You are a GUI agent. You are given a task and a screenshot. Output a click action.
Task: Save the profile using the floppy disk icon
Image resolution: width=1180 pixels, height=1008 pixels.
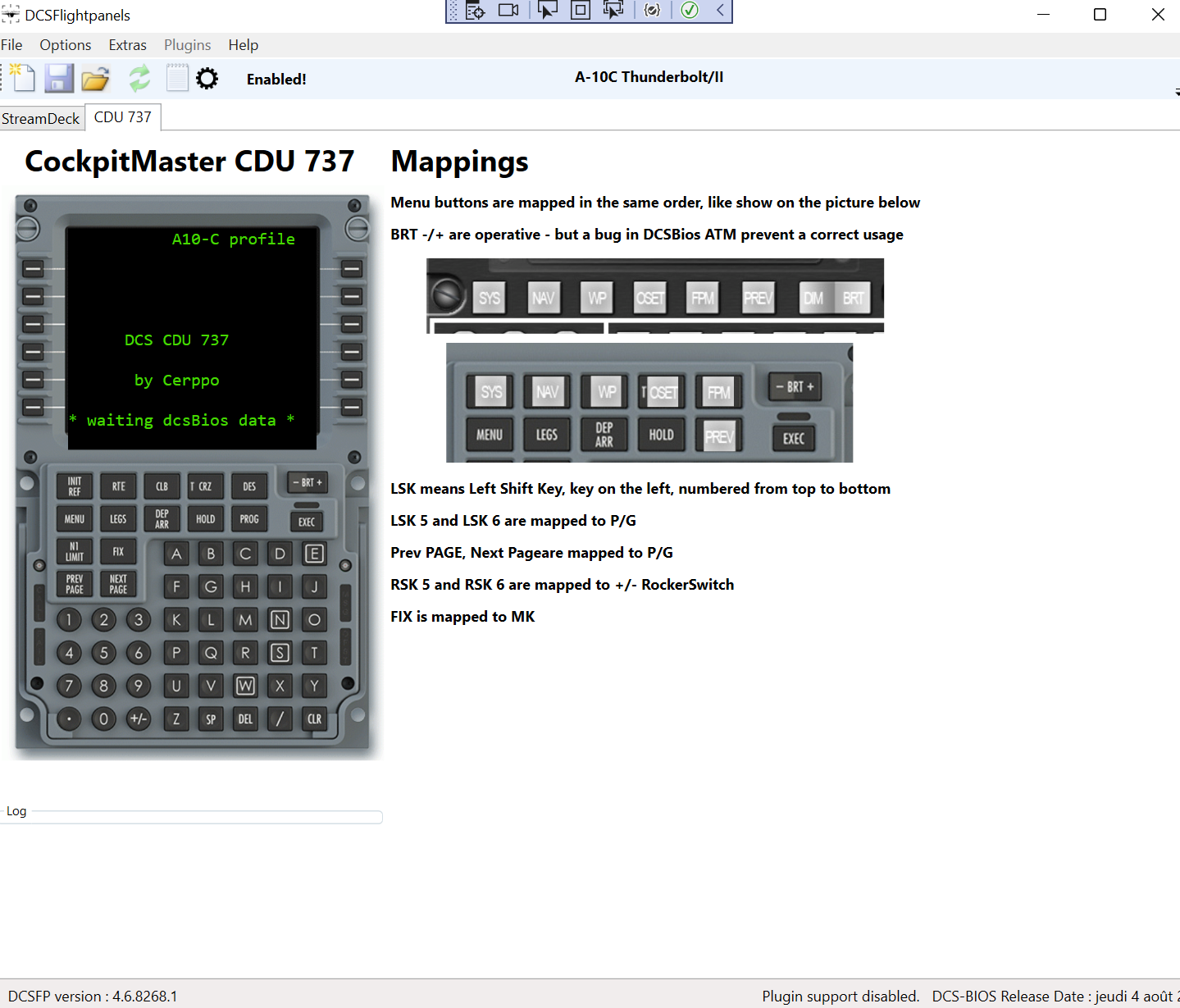tap(59, 78)
